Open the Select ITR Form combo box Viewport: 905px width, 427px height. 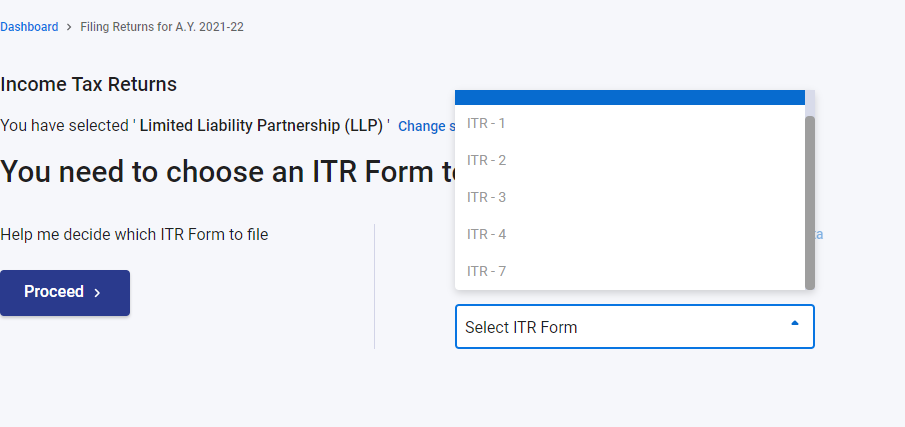click(620, 327)
